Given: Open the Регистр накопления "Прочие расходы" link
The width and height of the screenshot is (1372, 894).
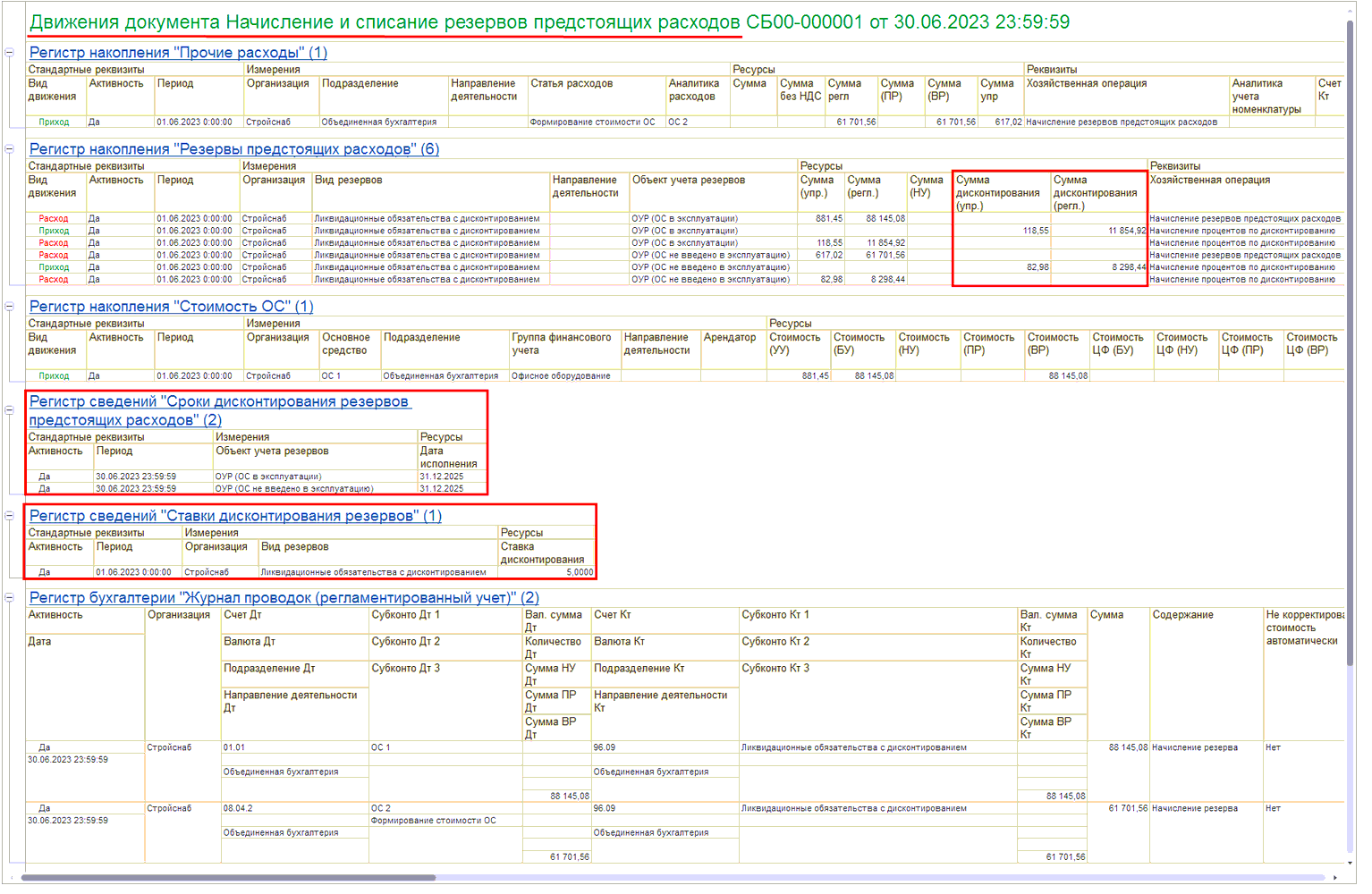Looking at the screenshot, I should [178, 53].
